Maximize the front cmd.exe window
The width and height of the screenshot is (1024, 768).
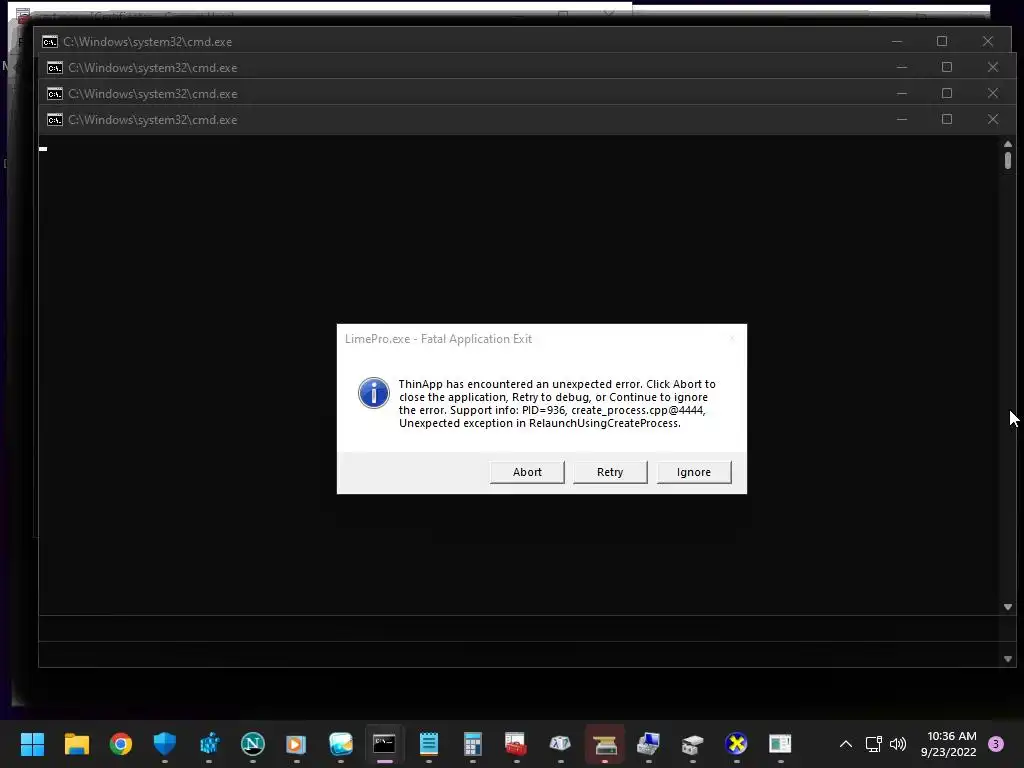coord(947,120)
